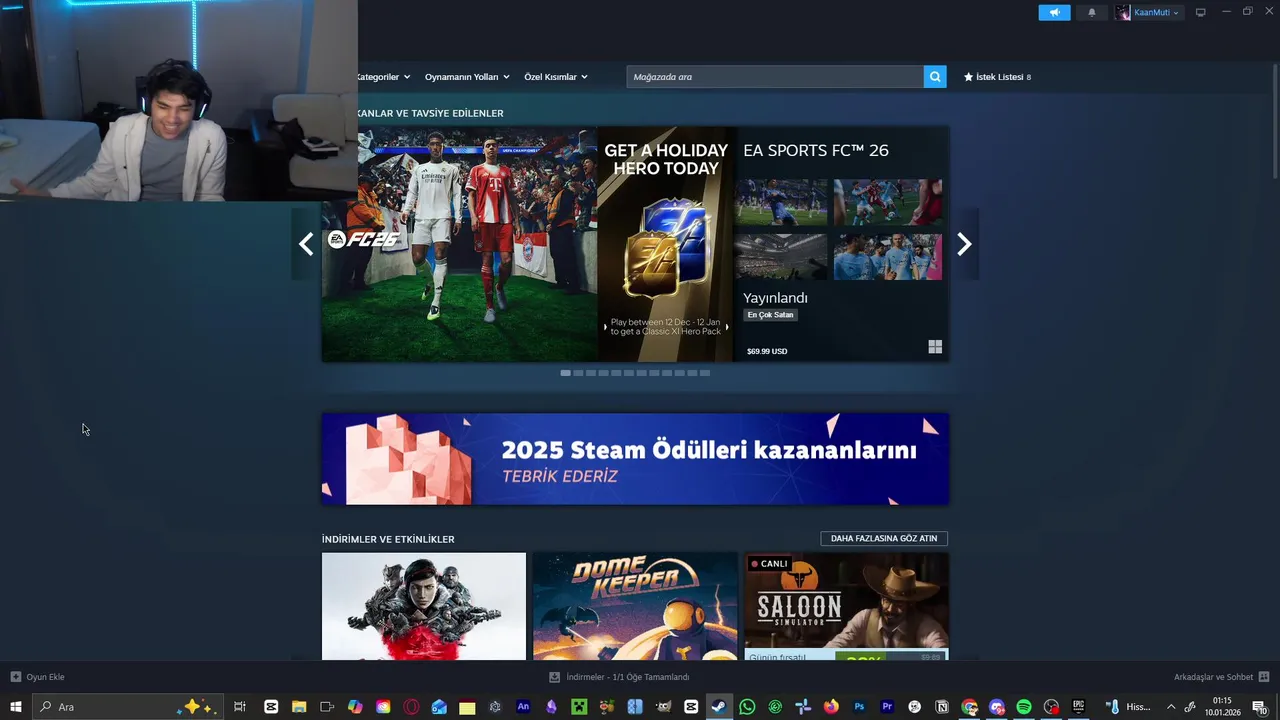Screen dimensions: 1280x720
Task: Open Outlook mail taskbar icon
Action: [x=439, y=707]
